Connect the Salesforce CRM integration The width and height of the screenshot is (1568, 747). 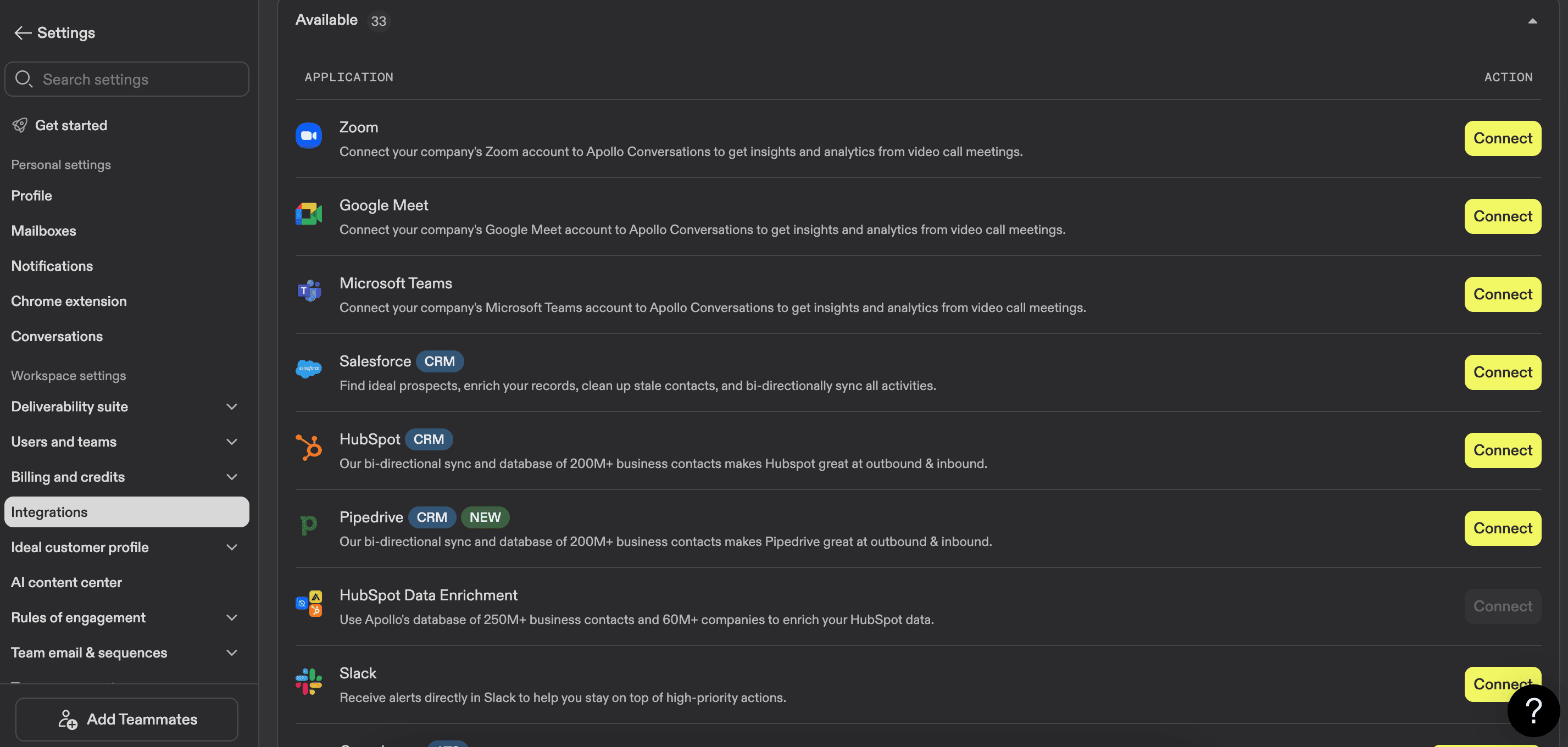click(1502, 372)
